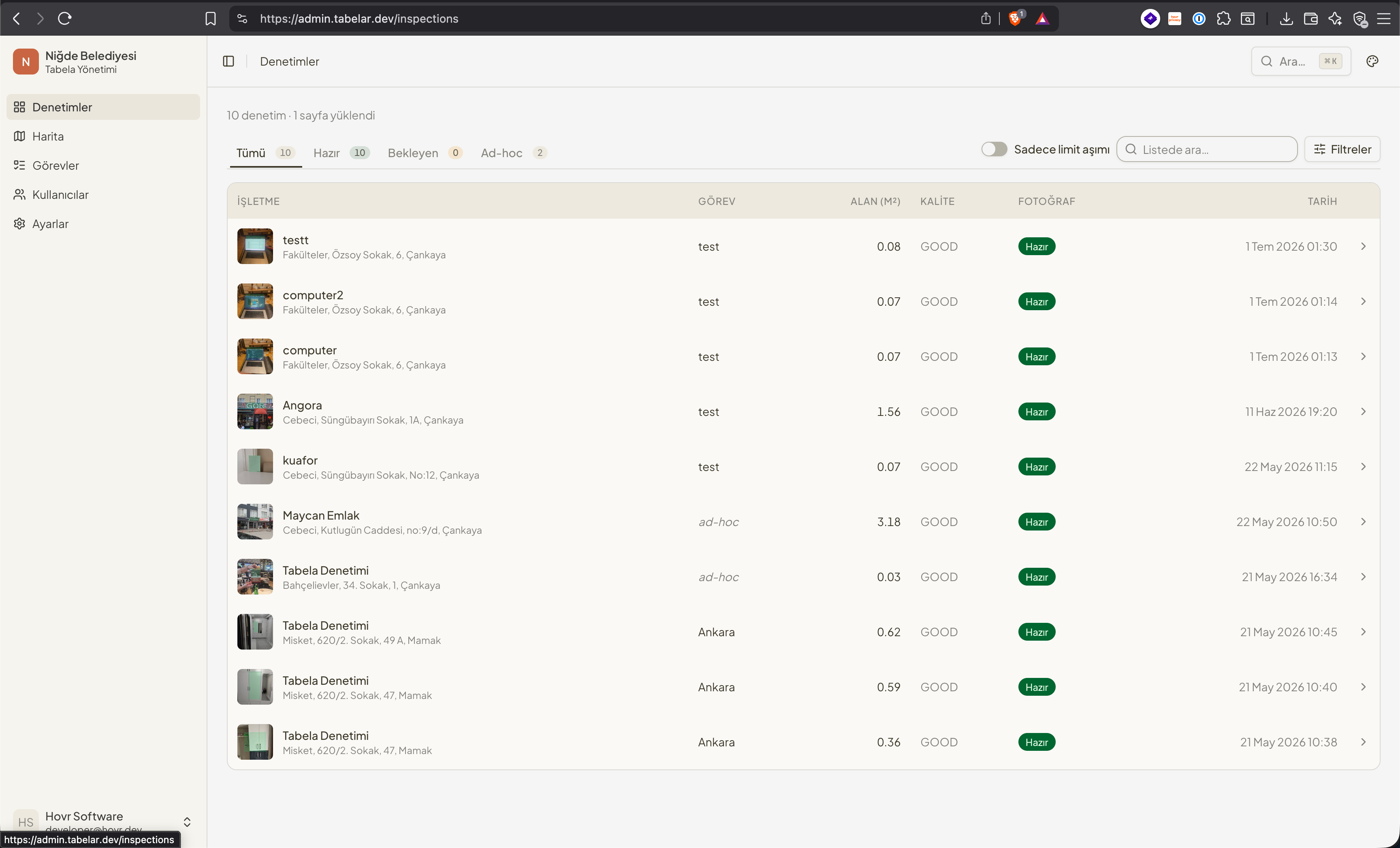Open the Filtreler button

point(1342,149)
